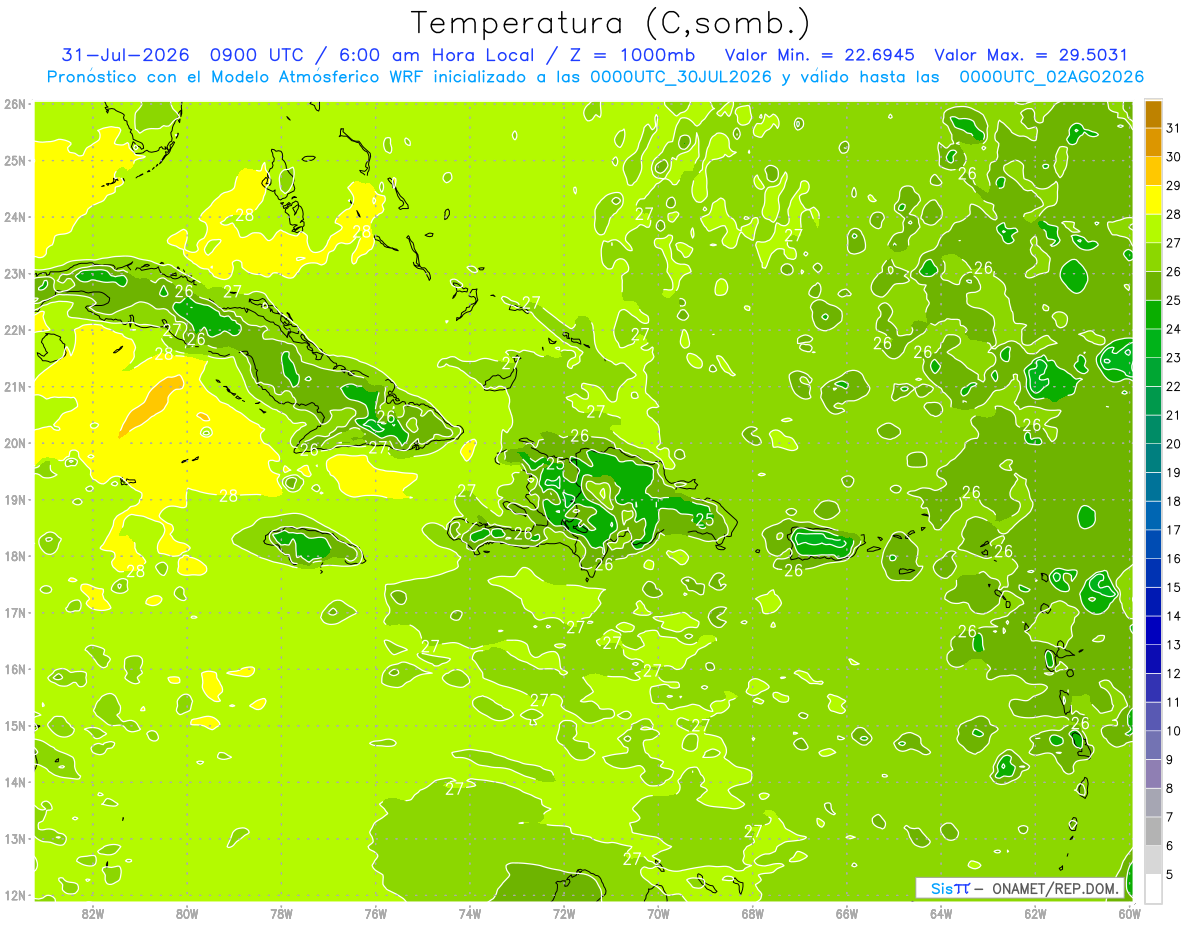Click the "21N" latitude axis label

[x=15, y=387]
